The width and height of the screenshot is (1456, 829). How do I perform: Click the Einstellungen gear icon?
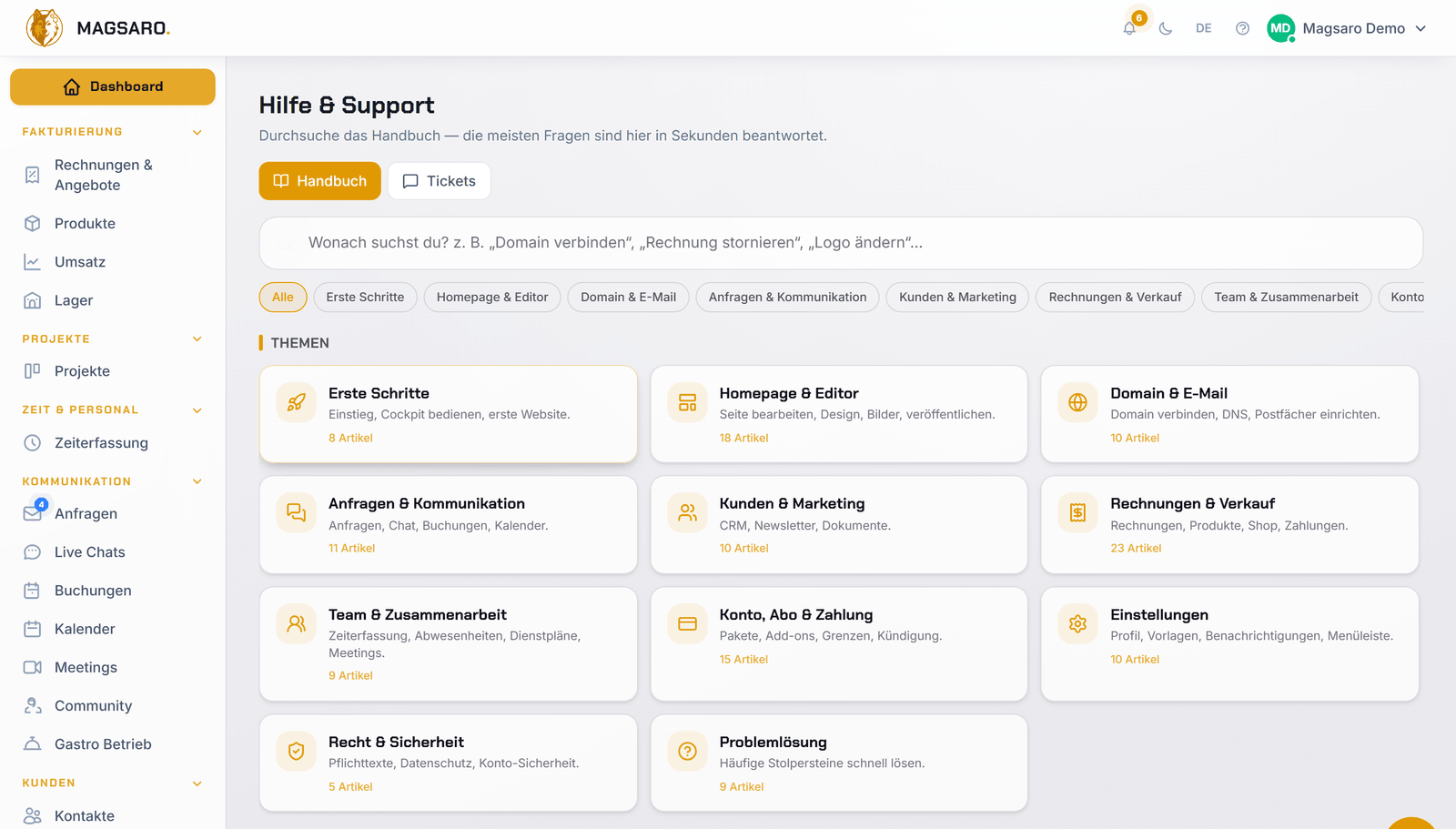1078,623
